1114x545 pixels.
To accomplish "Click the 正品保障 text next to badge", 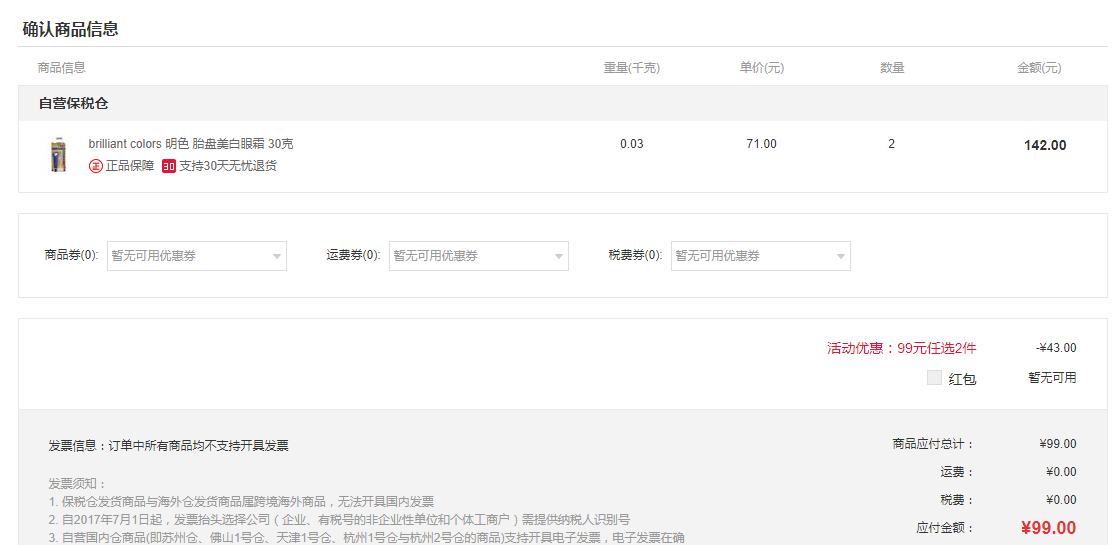I will tap(130, 166).
